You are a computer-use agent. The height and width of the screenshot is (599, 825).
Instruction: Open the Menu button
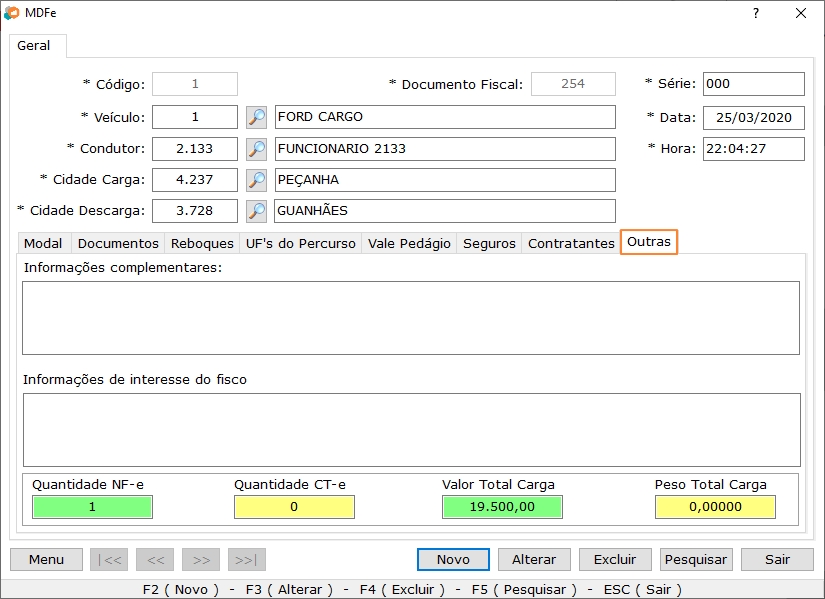coord(46,559)
